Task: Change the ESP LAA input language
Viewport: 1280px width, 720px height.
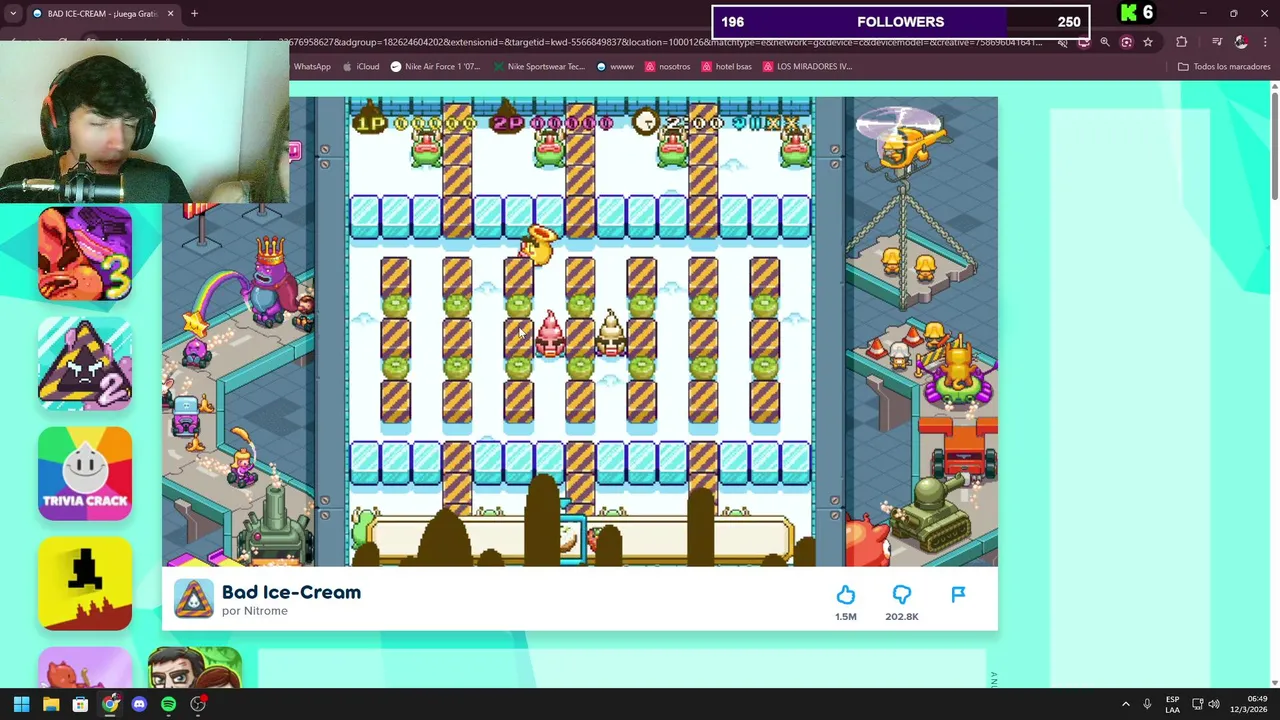Action: 1172,704
